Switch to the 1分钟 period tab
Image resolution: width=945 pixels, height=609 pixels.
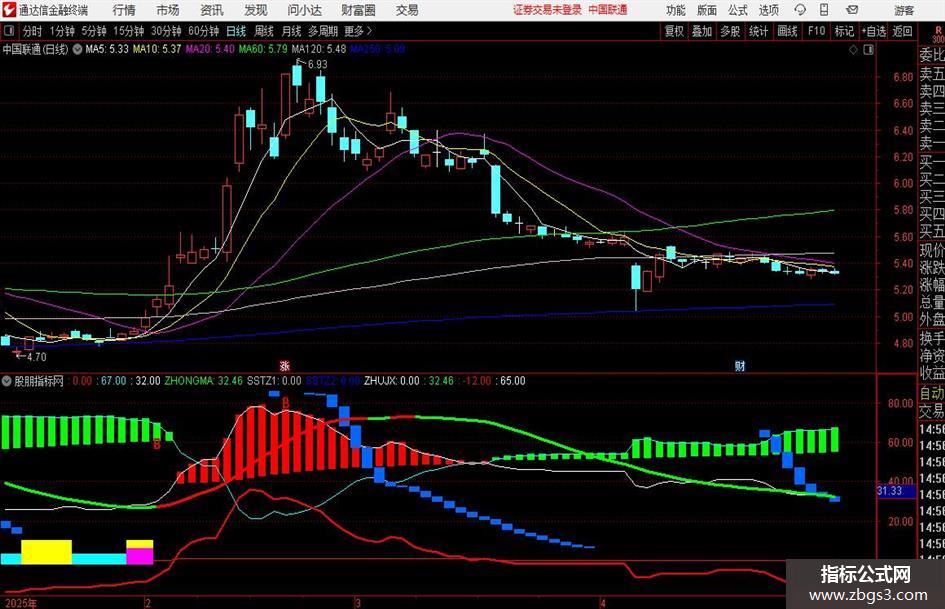coord(62,31)
